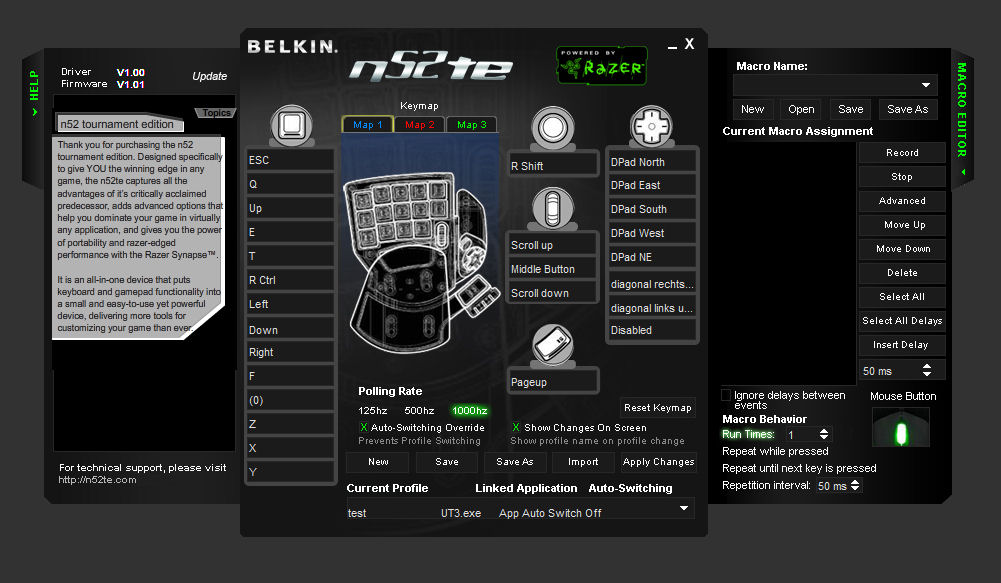Open the n52te.com support link
1001x583 pixels.
pos(97,480)
